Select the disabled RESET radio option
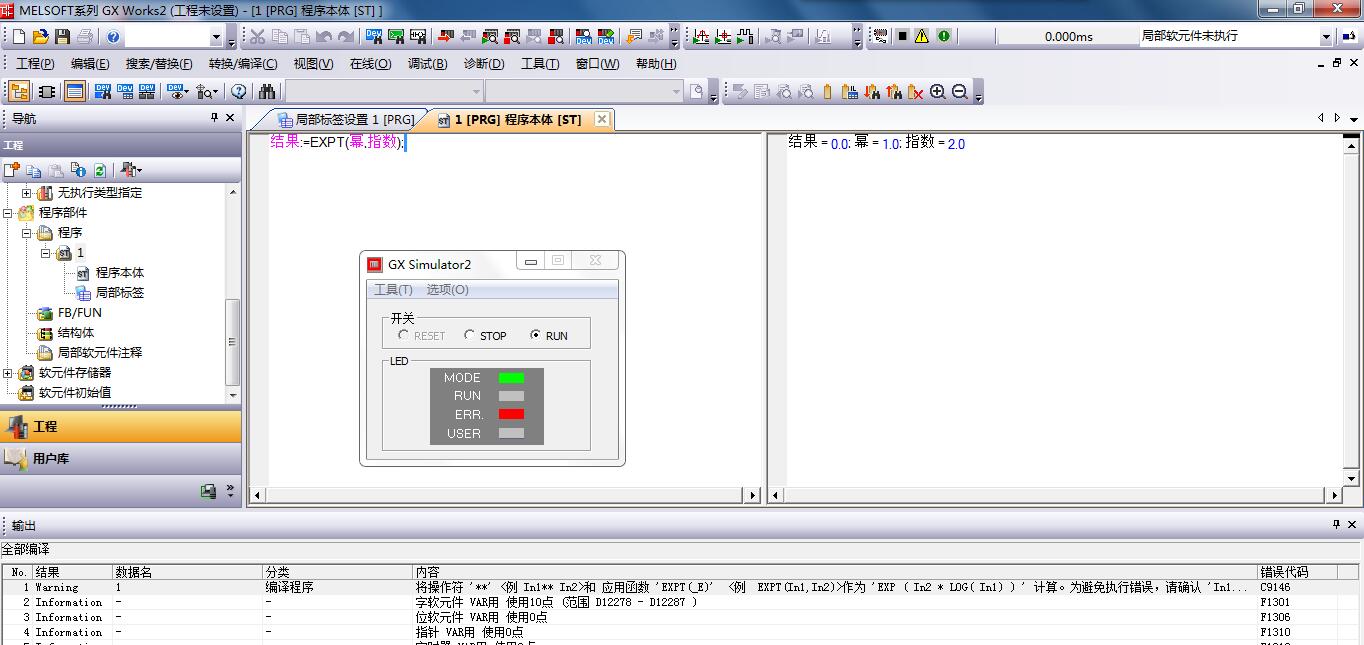 403,336
